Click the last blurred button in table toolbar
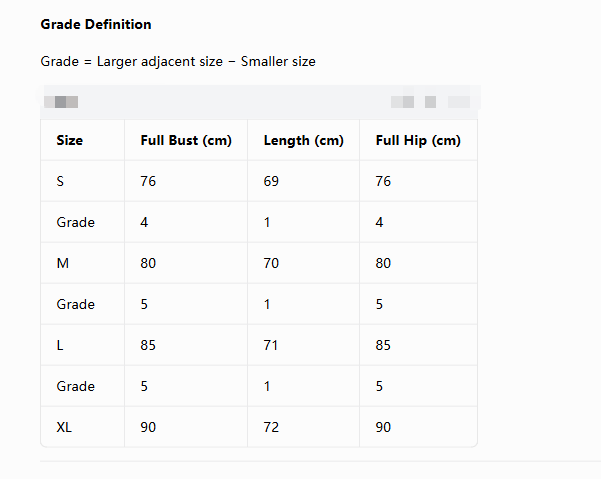 459,102
